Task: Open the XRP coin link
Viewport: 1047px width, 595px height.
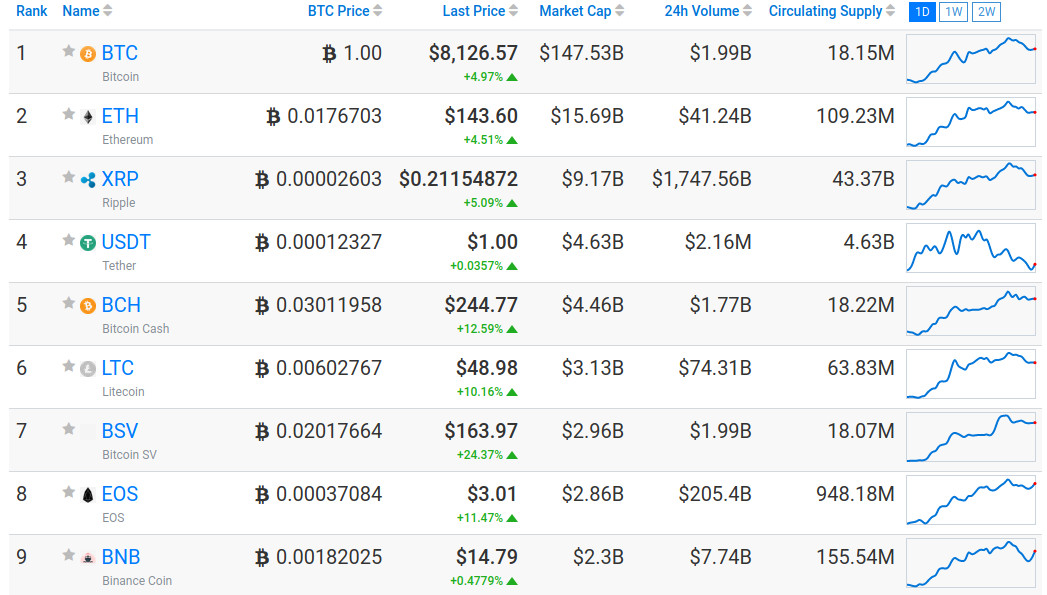Action: coord(120,179)
